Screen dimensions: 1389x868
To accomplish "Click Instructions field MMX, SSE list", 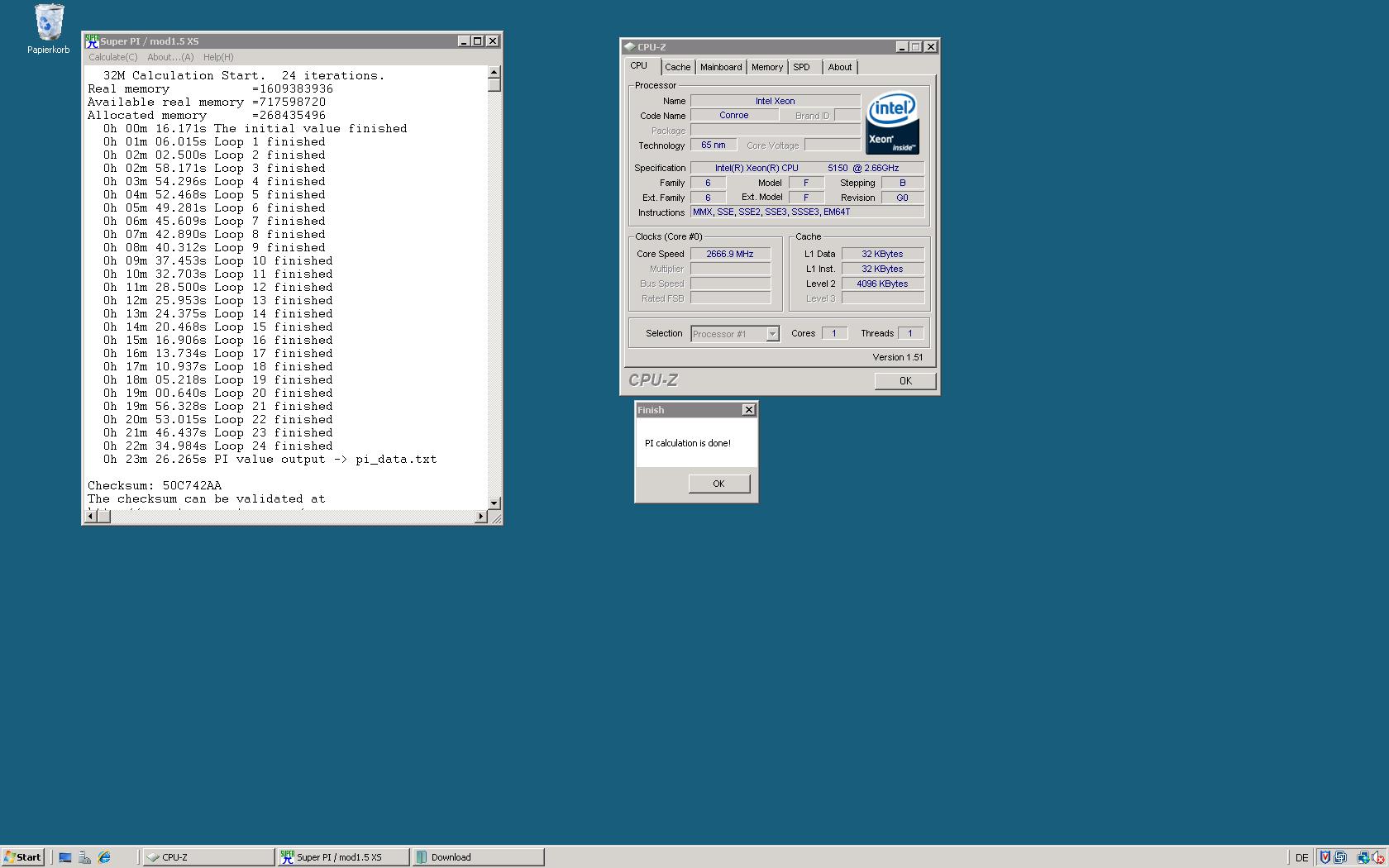I will point(807,212).
